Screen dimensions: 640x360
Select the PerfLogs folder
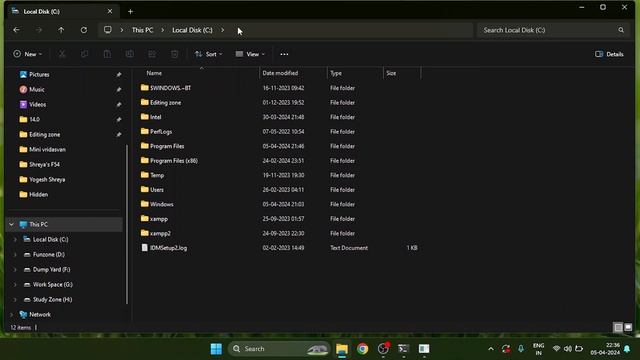click(161, 131)
